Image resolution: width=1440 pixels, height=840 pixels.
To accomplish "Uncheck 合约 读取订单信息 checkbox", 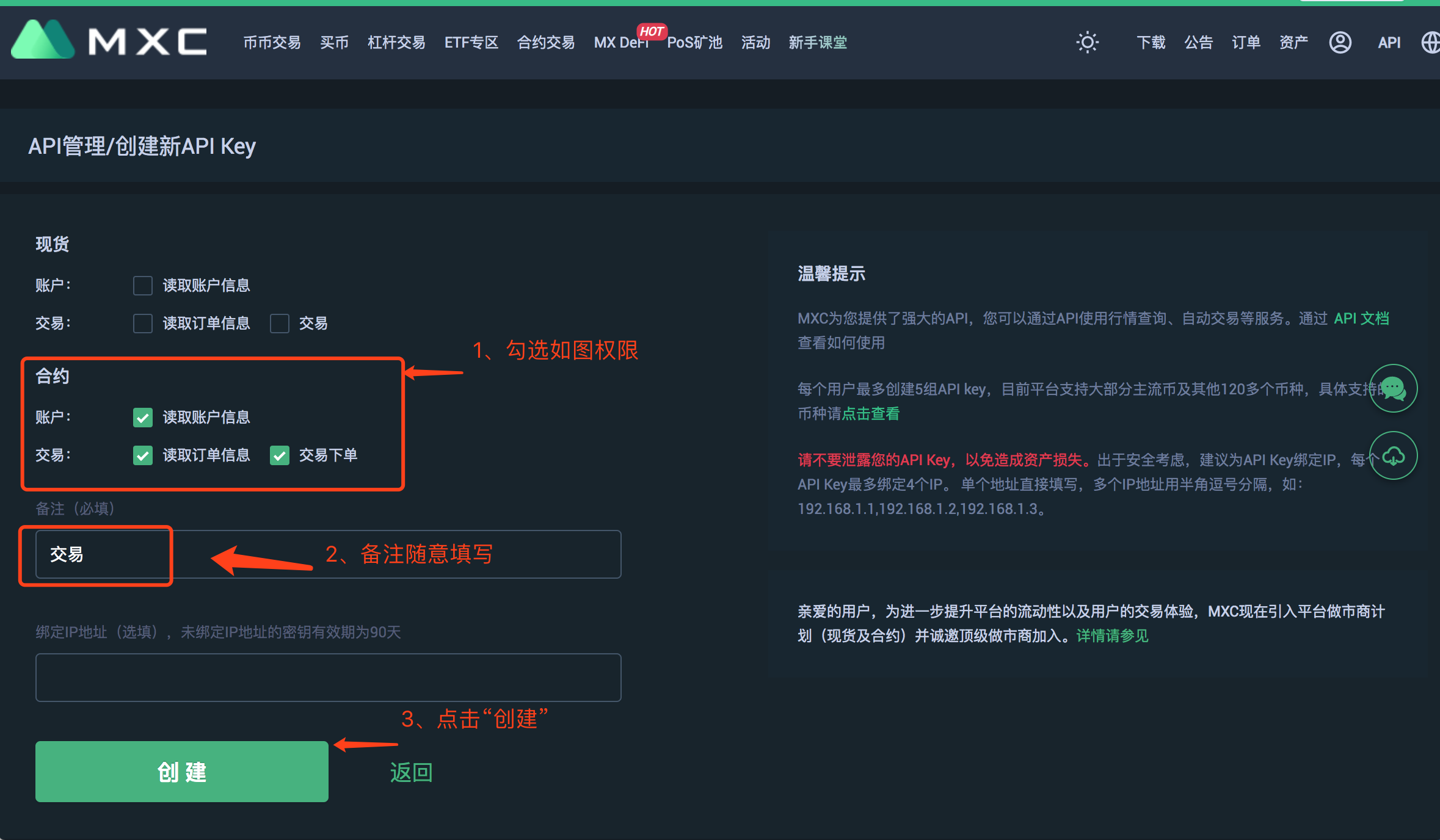I will 143,455.
